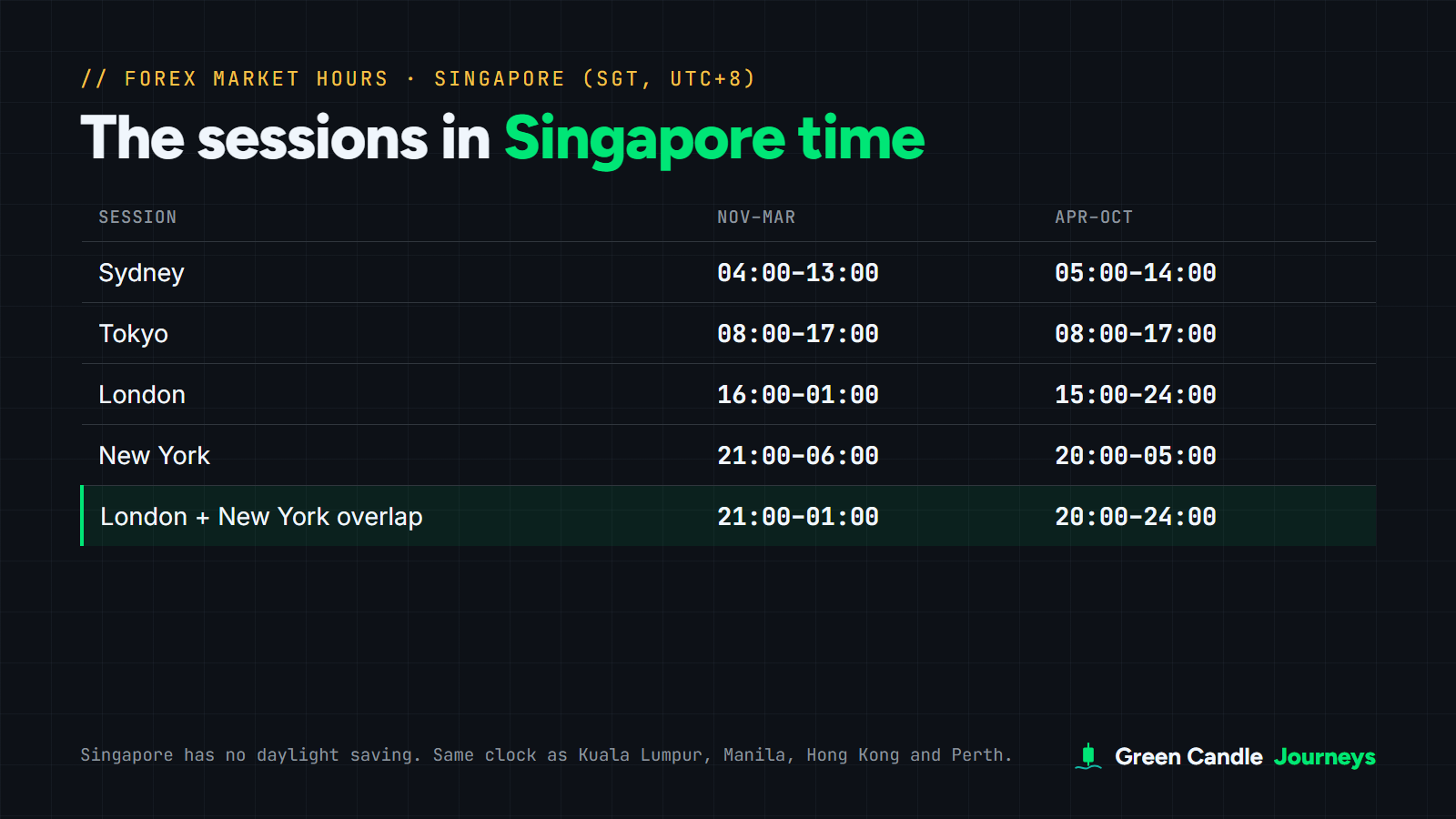Click the London + New York overlap label
This screenshot has width=1456, height=819.
click(x=261, y=517)
